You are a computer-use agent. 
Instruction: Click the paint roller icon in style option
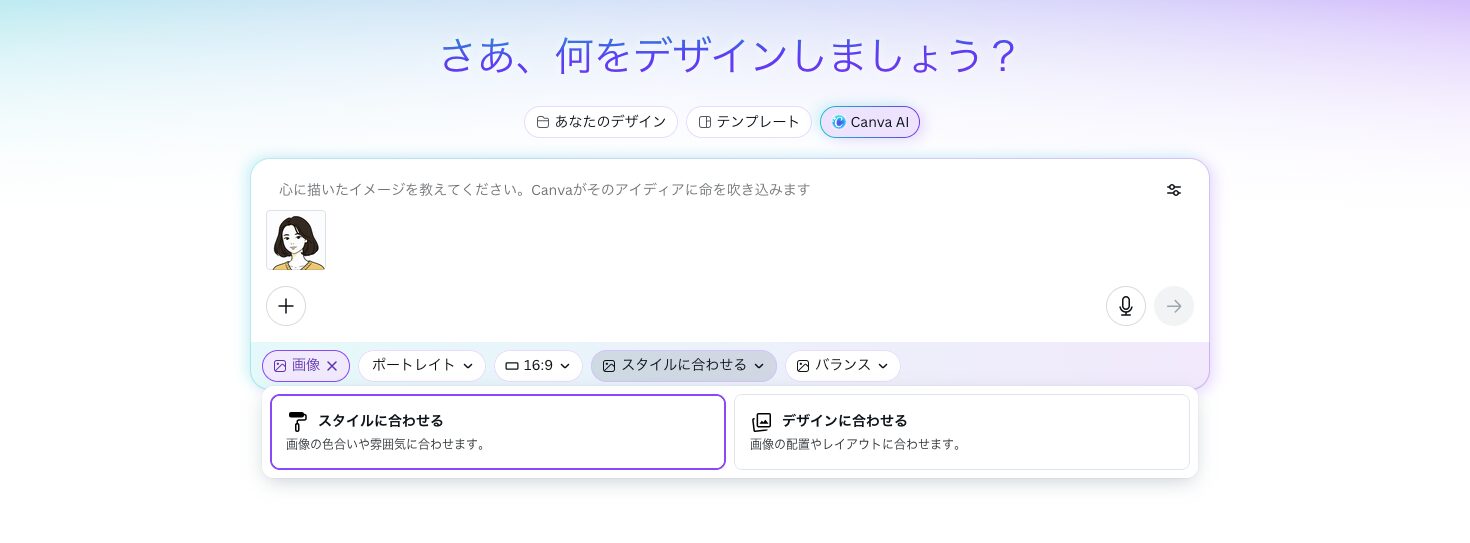(298, 421)
